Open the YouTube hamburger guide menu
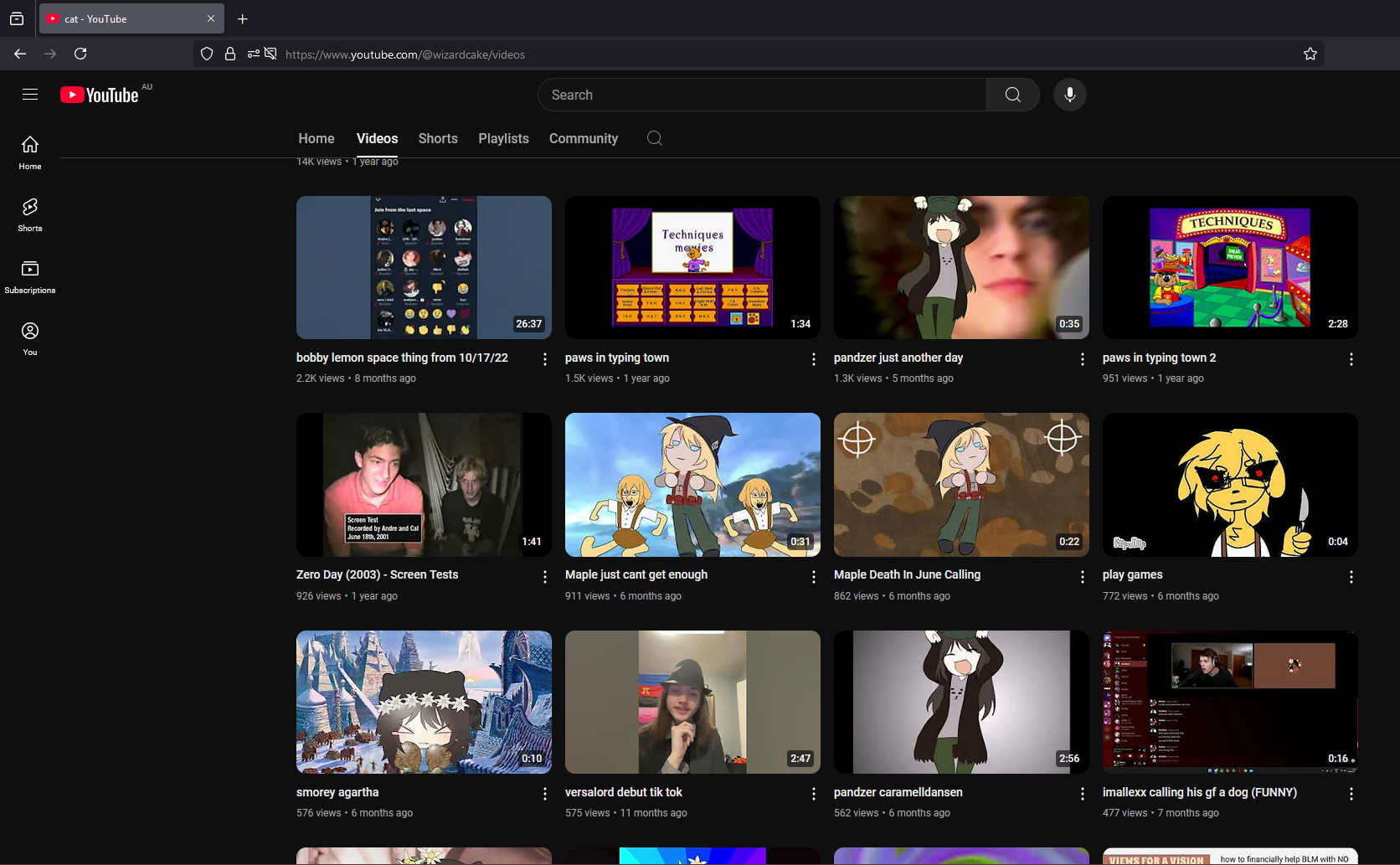The height and width of the screenshot is (865, 1400). click(x=30, y=95)
